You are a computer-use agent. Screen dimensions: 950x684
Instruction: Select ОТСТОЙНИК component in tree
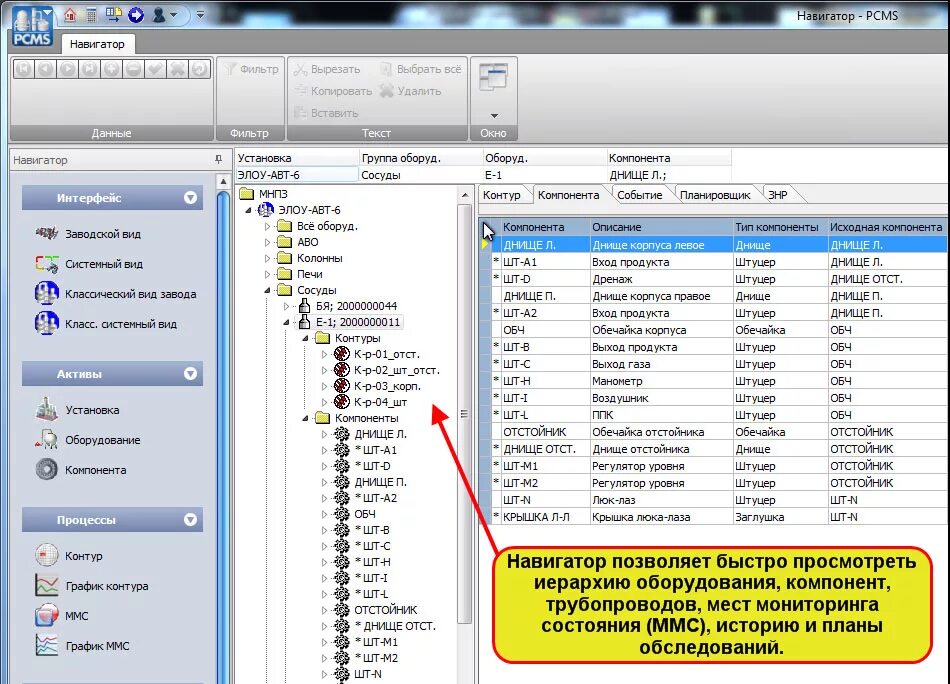tap(385, 609)
